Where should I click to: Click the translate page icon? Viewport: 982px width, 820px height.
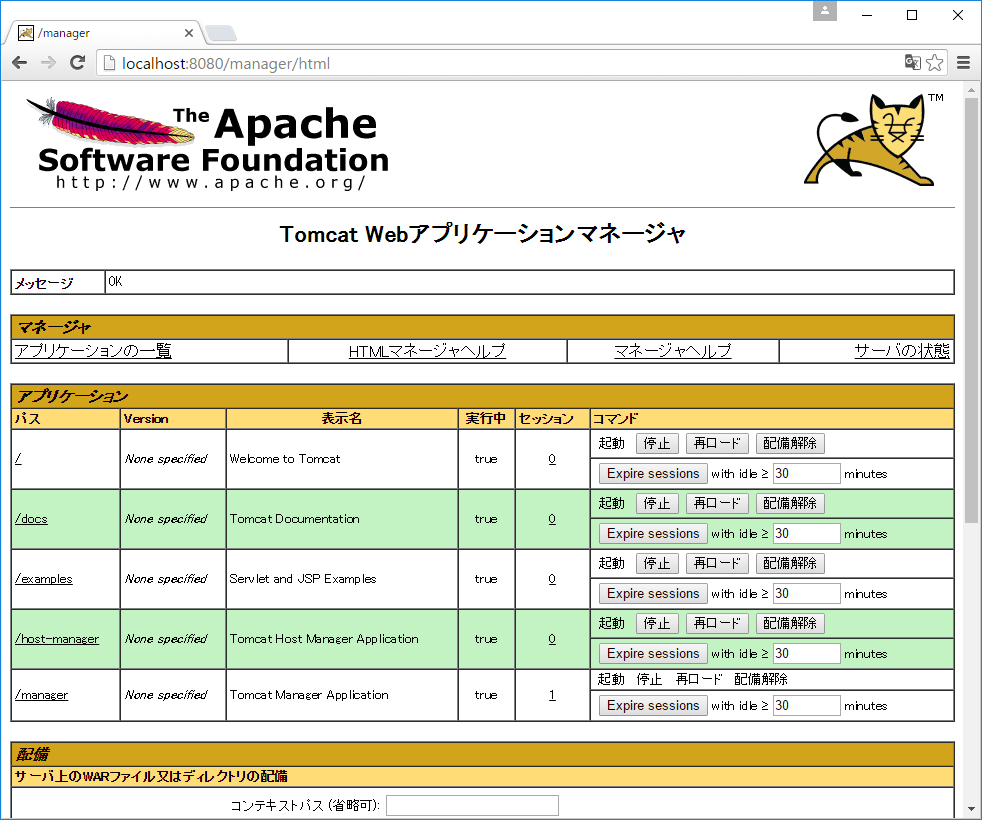pos(912,63)
